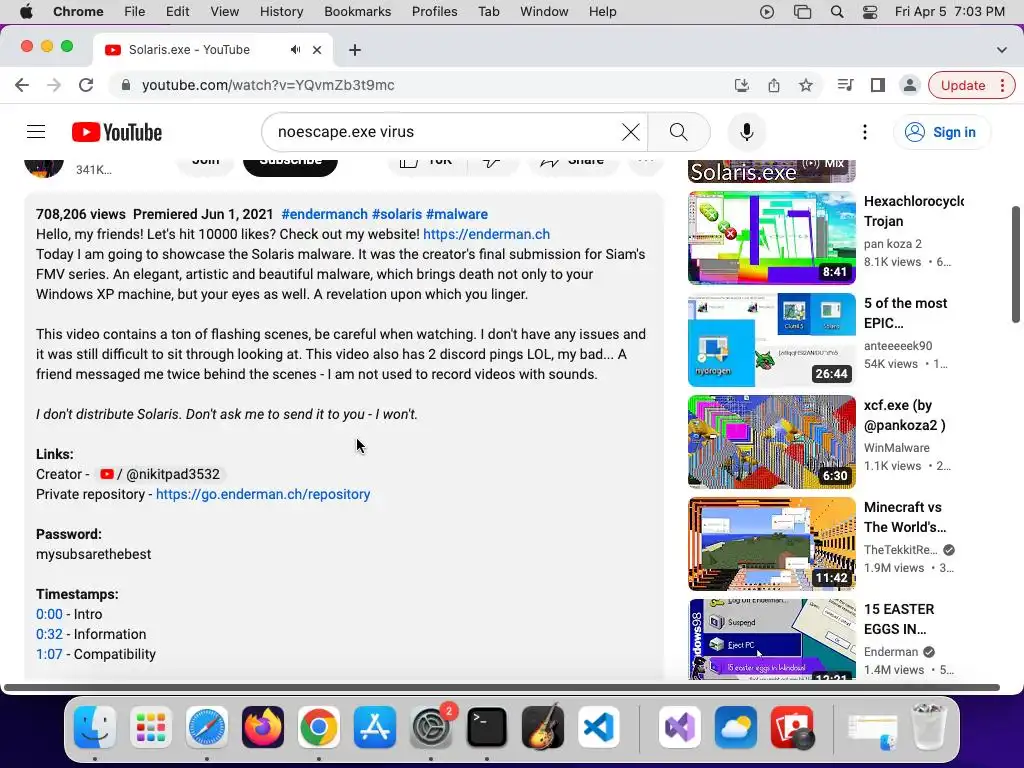Open the Apple menu

tap(26, 12)
